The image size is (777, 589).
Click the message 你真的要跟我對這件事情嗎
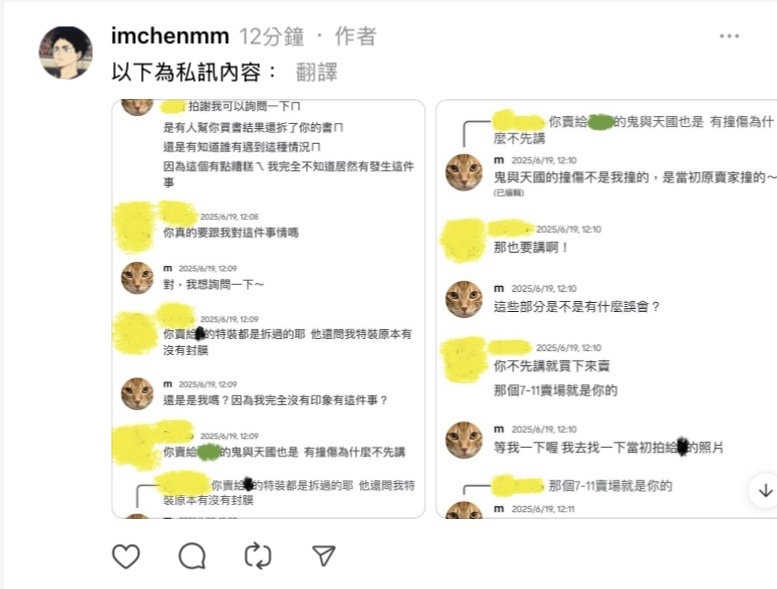click(x=231, y=232)
